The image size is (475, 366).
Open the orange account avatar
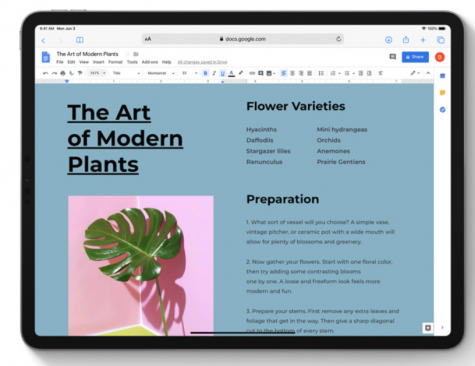tap(440, 57)
